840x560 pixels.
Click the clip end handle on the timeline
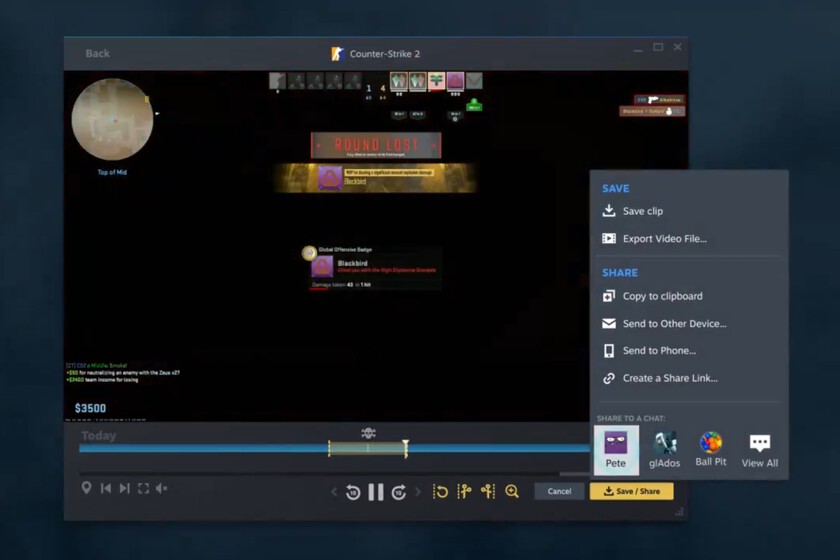(x=406, y=449)
